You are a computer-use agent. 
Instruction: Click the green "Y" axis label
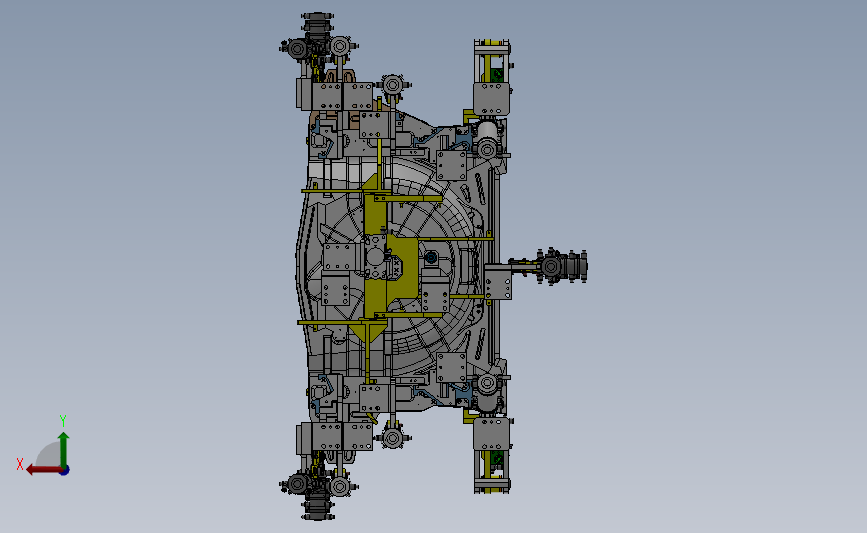click(x=63, y=421)
